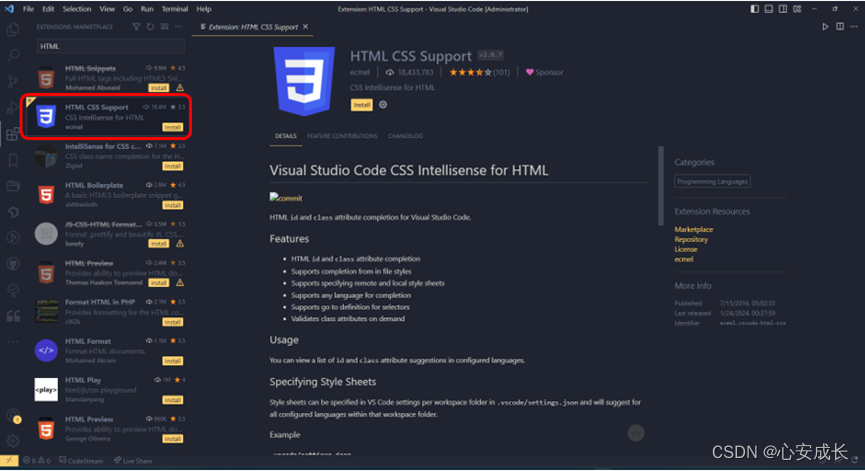Viewport: 865px width, 471px height.
Task: Click the extension search field containing HTML
Action: 110,46
